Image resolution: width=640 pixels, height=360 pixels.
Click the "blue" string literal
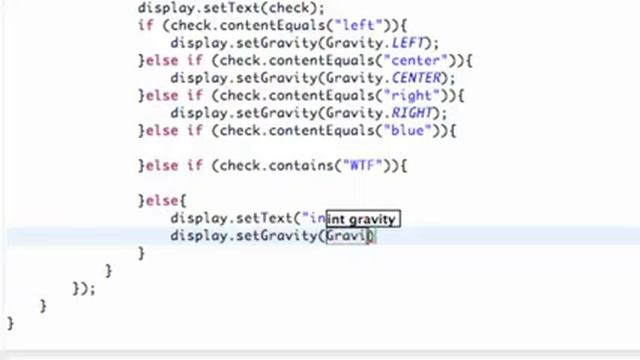click(407, 131)
